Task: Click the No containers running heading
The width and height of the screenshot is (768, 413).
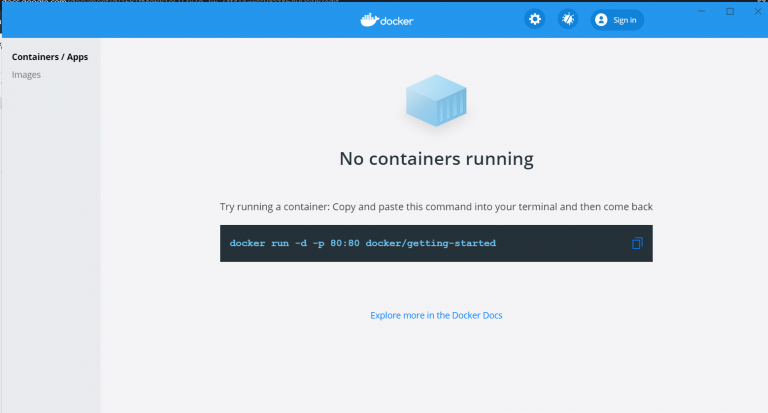Action: (x=436, y=159)
